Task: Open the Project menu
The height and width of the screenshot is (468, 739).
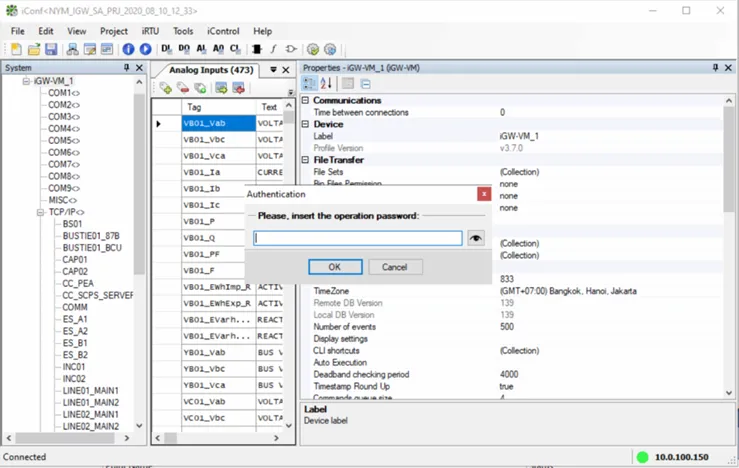Action: tap(114, 31)
